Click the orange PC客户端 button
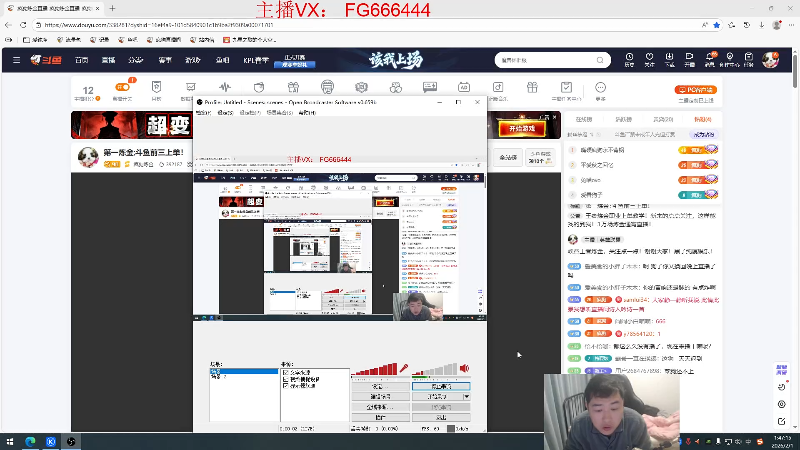800x450 pixels. [x=696, y=90]
